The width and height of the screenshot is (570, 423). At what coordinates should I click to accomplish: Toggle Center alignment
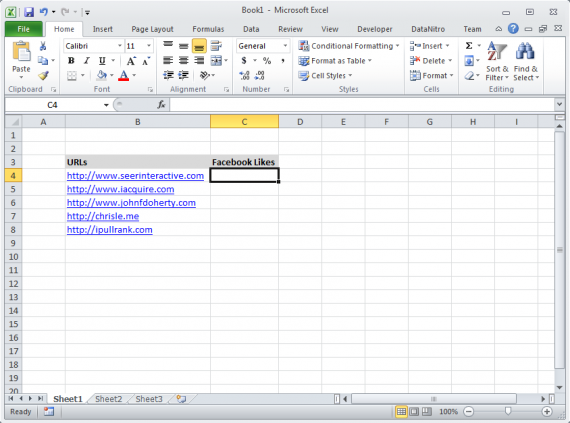184,61
